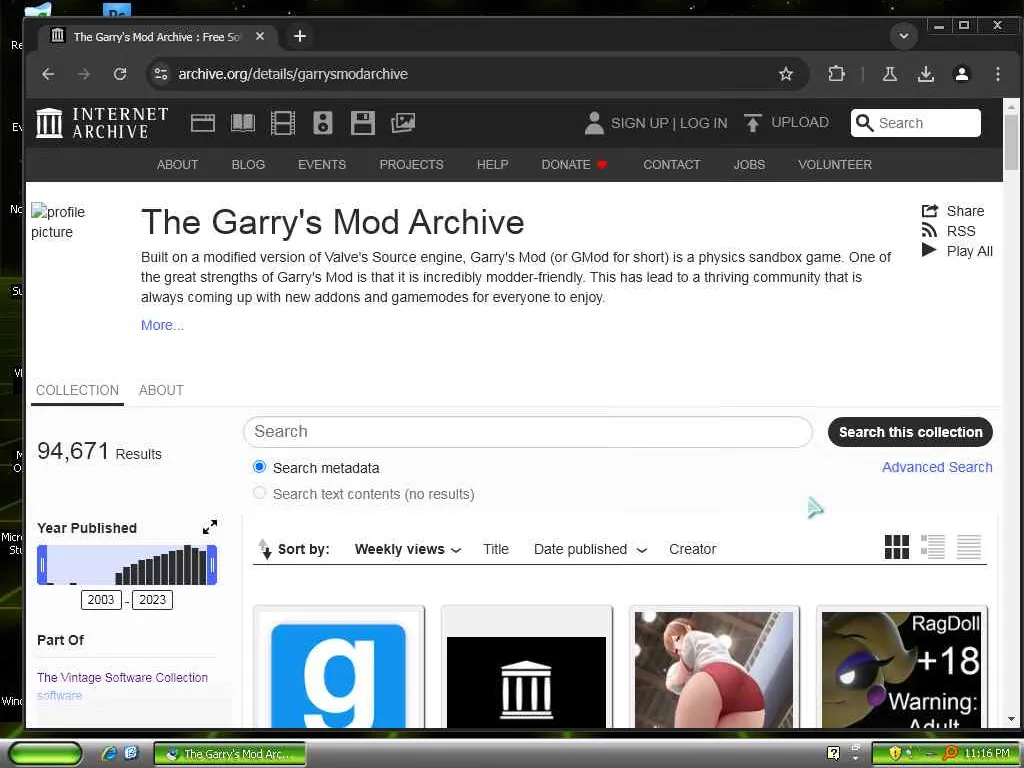The image size is (1024, 768).
Task: Switch to extended list view
Action: [933, 547]
